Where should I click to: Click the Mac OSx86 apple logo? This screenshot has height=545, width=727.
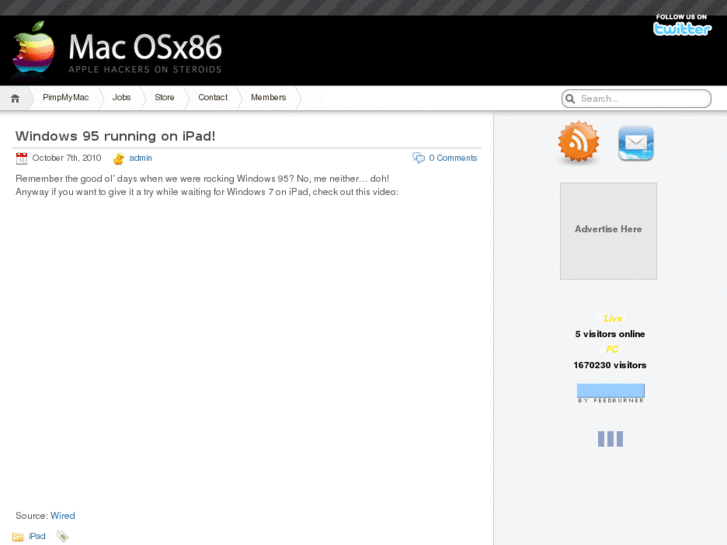33,49
